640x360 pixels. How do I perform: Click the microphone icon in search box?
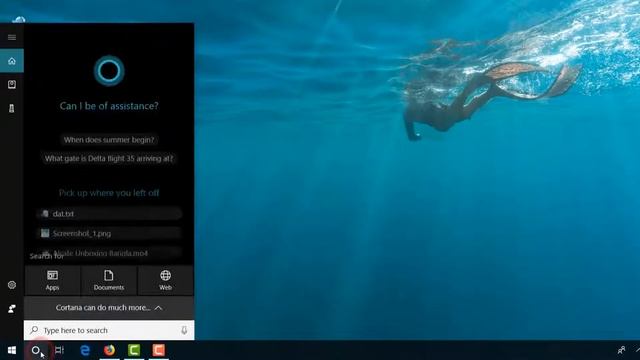coord(184,330)
